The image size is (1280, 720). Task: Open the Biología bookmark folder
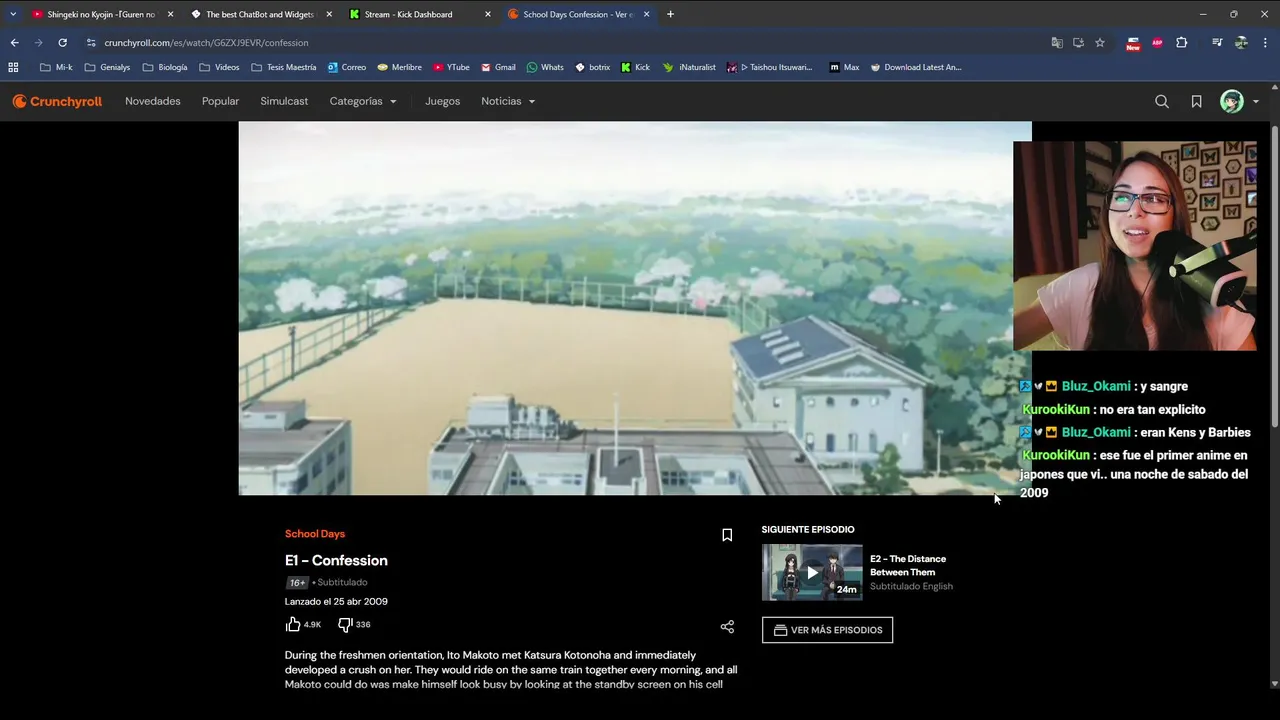pos(165,67)
